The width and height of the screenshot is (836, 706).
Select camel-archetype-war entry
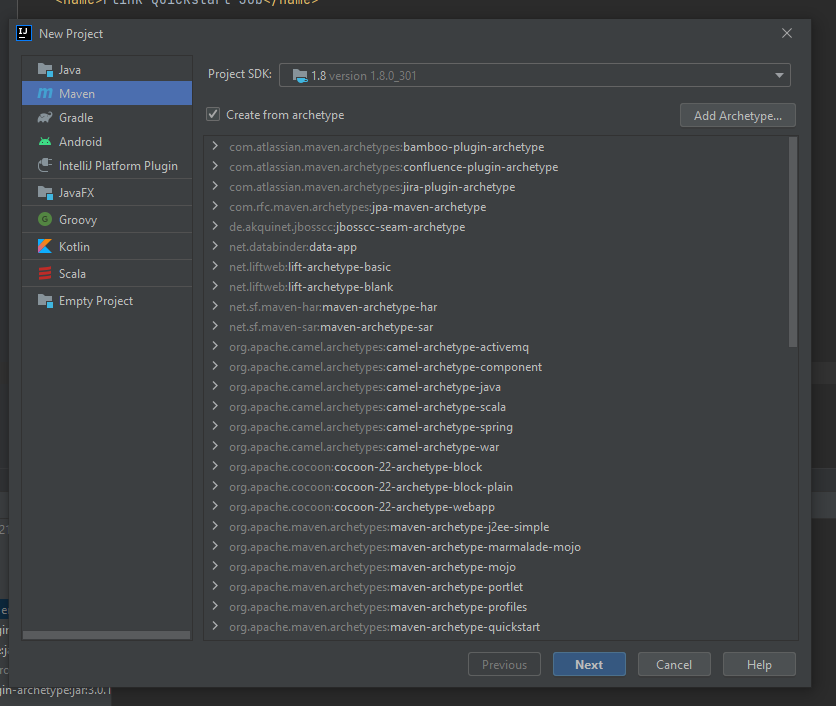(x=364, y=447)
